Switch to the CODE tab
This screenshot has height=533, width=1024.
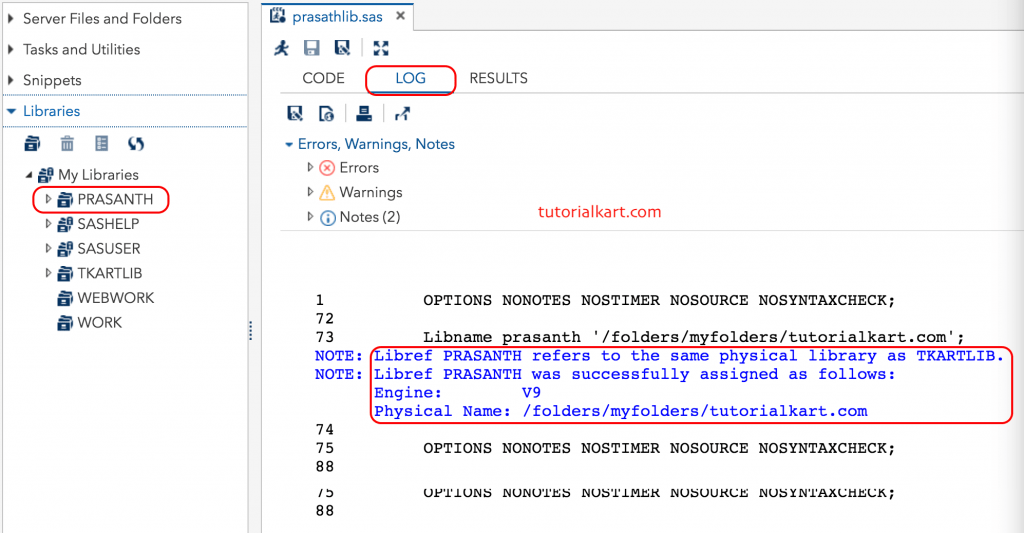click(323, 78)
